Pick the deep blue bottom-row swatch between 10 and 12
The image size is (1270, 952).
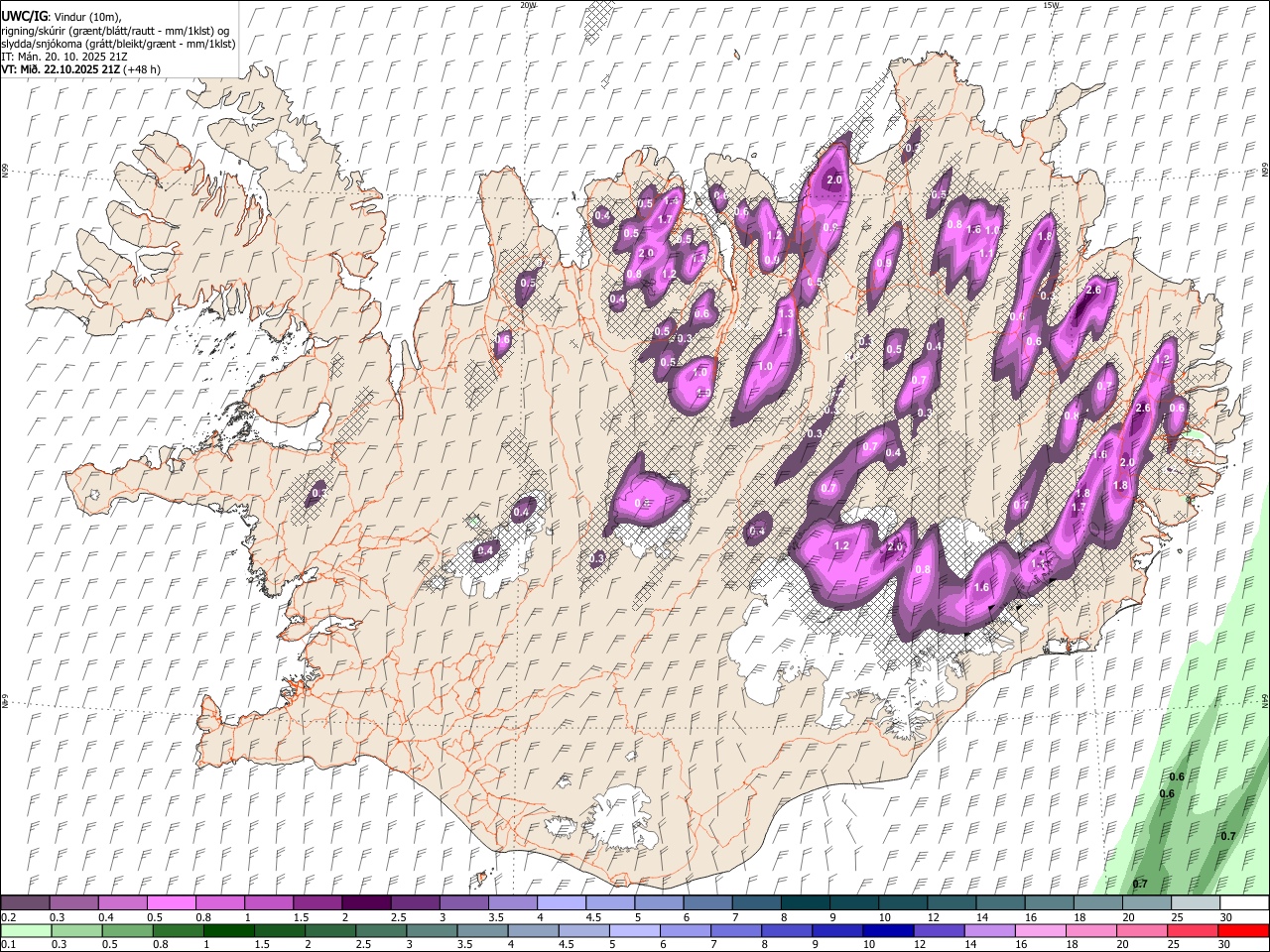pos(888,931)
